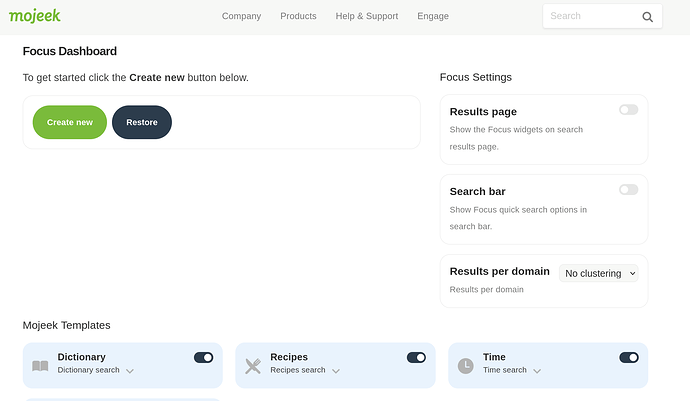Enable the Results page toggle

(628, 110)
